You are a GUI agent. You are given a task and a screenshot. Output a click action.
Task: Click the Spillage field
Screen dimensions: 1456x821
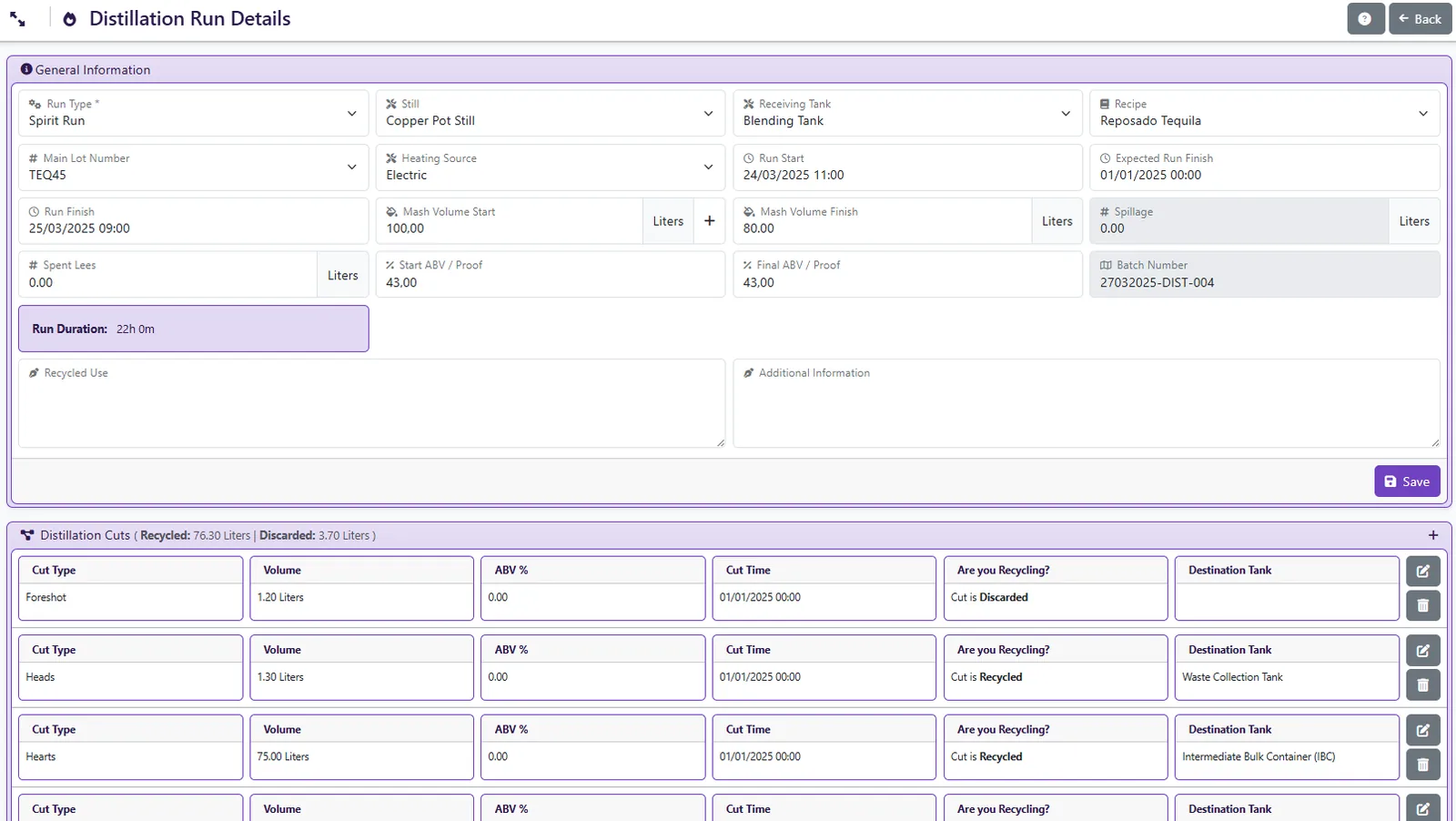[1239, 221]
